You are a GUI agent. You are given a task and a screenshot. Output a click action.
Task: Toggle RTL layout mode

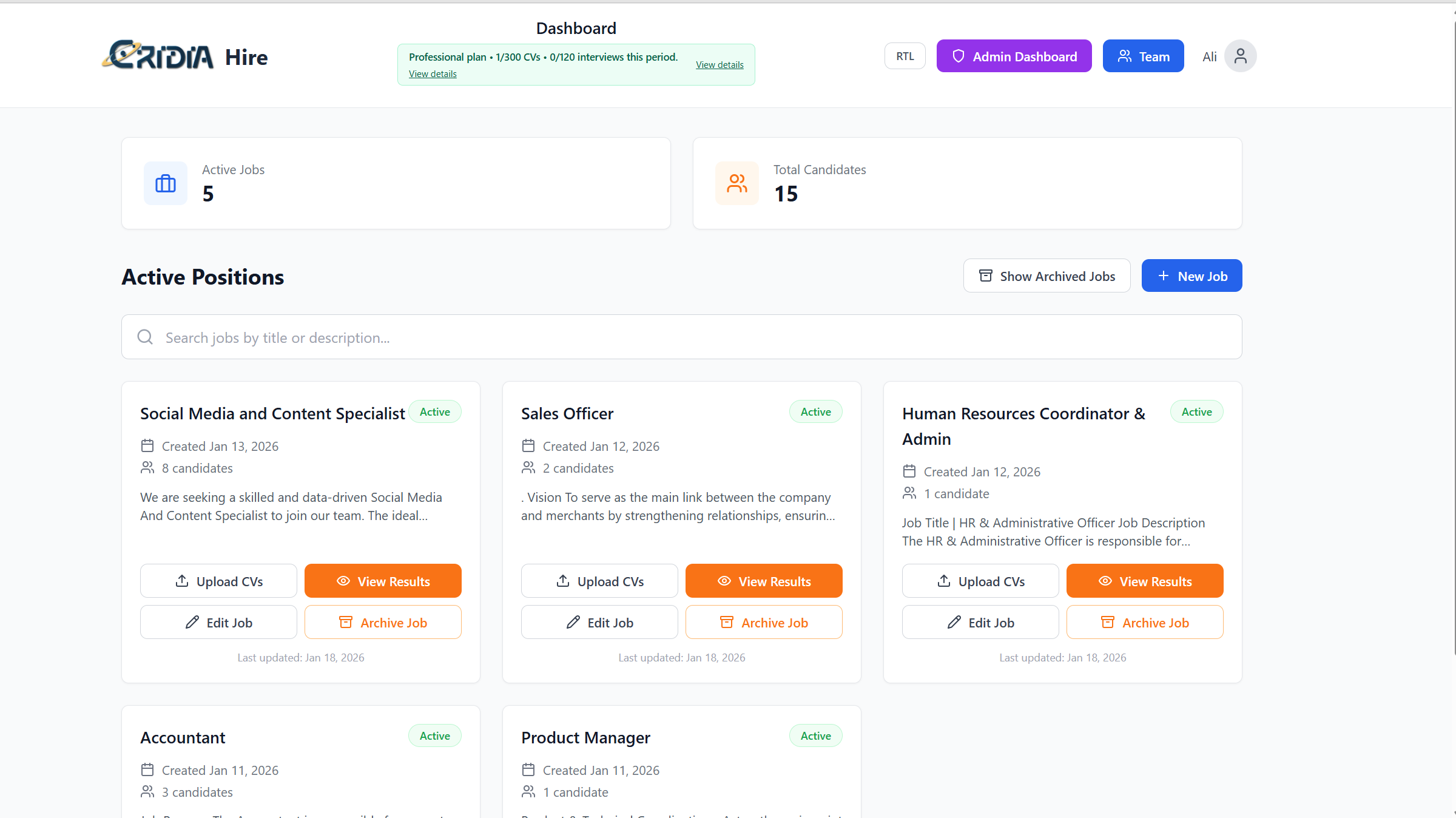click(x=905, y=55)
